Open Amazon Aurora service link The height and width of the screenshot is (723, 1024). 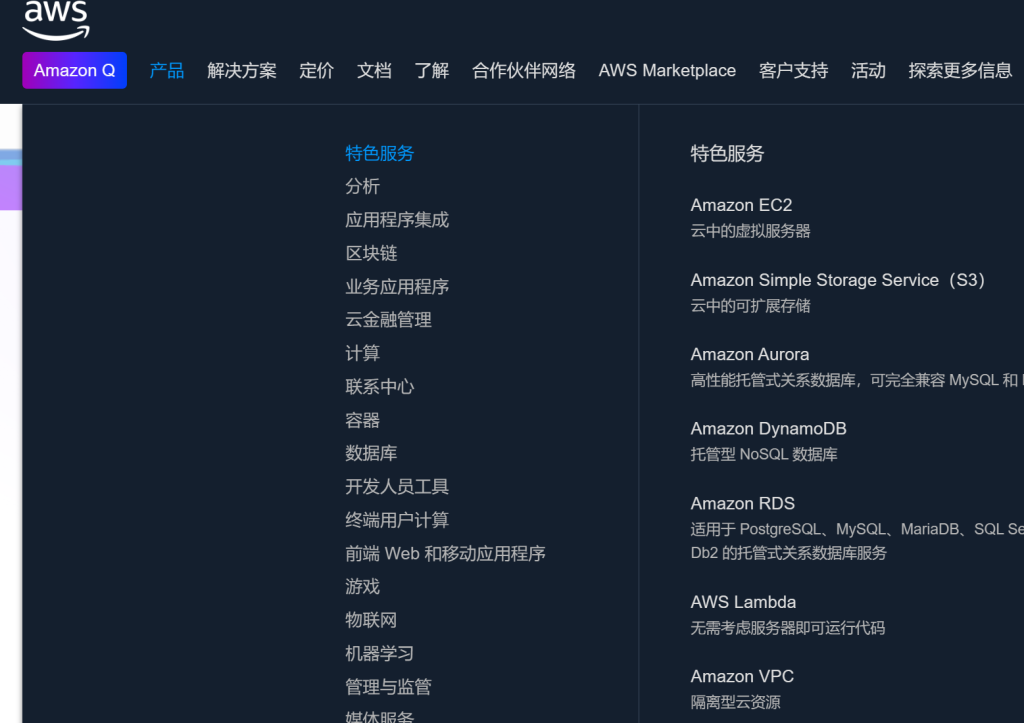point(750,355)
